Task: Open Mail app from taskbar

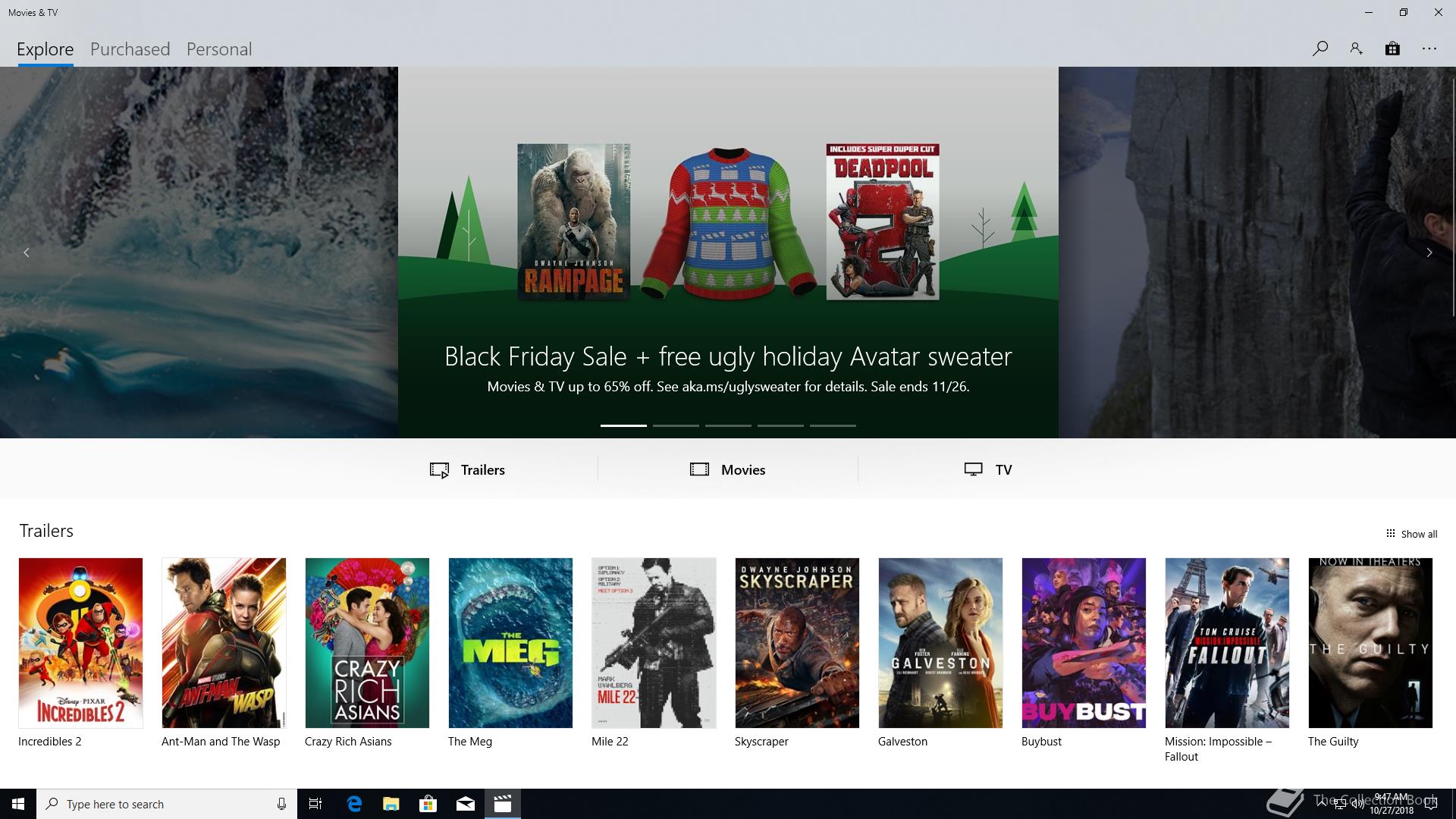Action: [x=465, y=804]
